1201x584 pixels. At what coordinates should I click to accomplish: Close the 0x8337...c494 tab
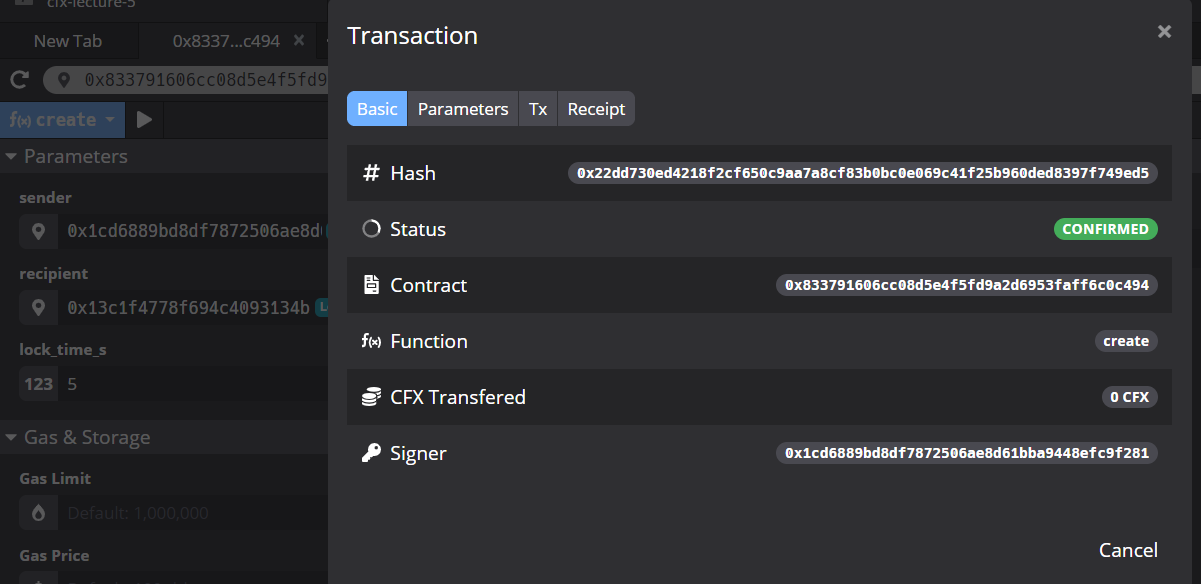(x=298, y=41)
